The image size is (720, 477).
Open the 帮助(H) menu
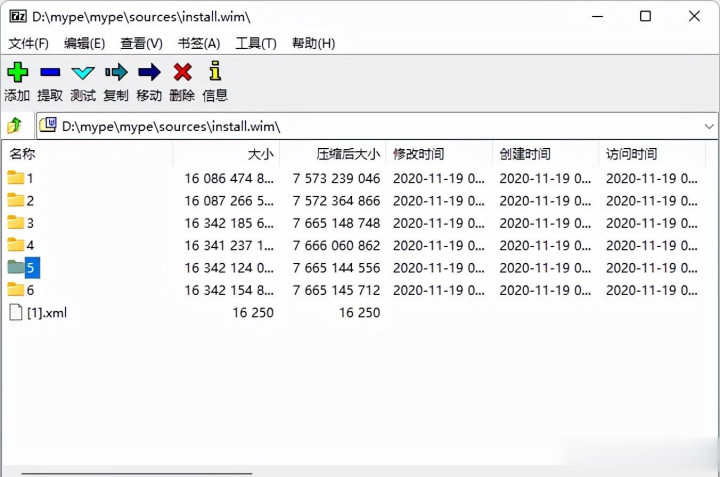tap(314, 44)
